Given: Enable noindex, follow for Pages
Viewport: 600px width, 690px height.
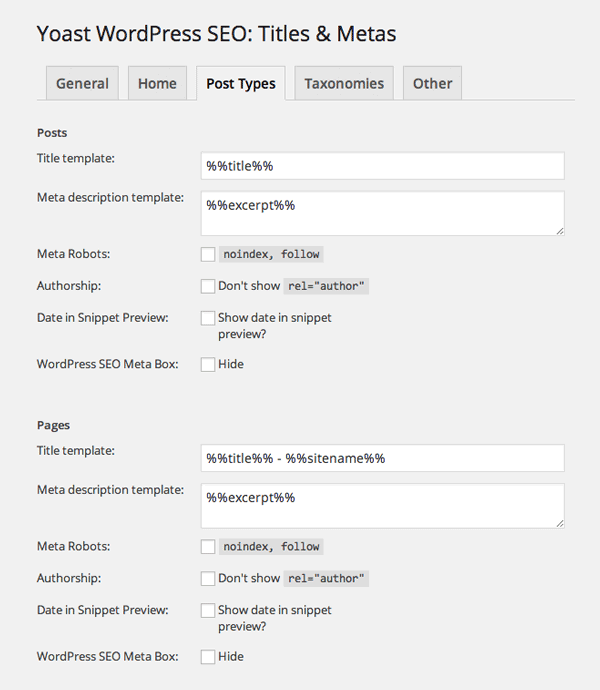Looking at the screenshot, I should [x=208, y=547].
